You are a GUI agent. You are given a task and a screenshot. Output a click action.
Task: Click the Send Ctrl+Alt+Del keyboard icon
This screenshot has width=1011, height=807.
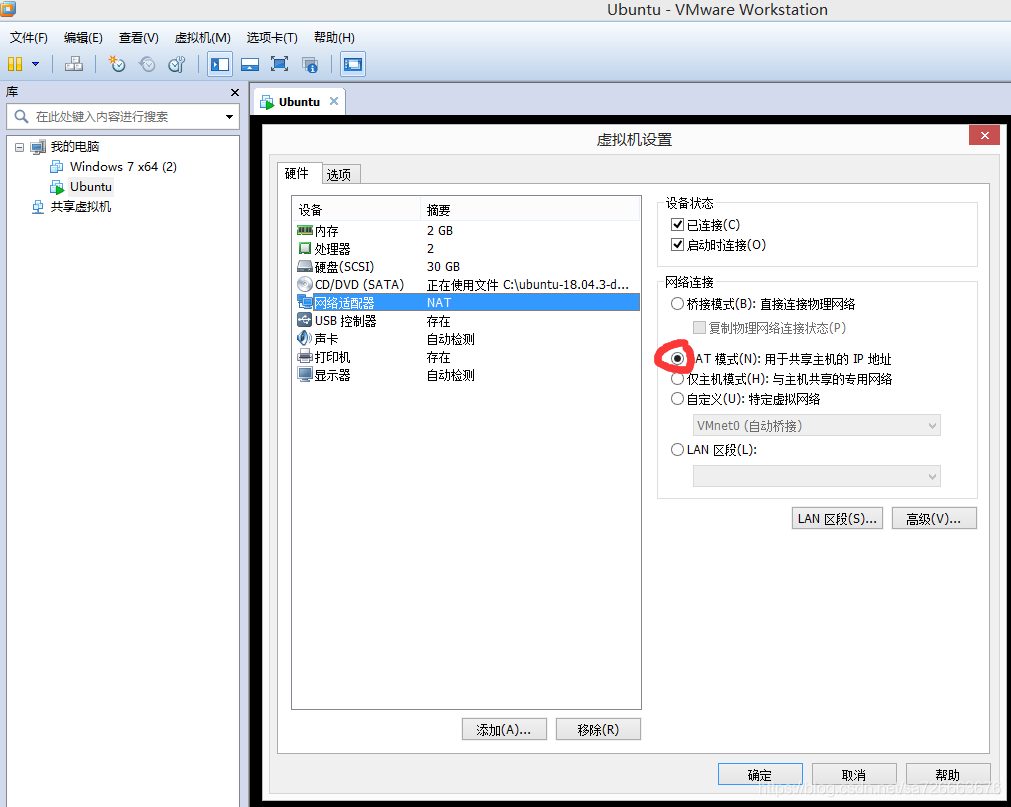(74, 64)
